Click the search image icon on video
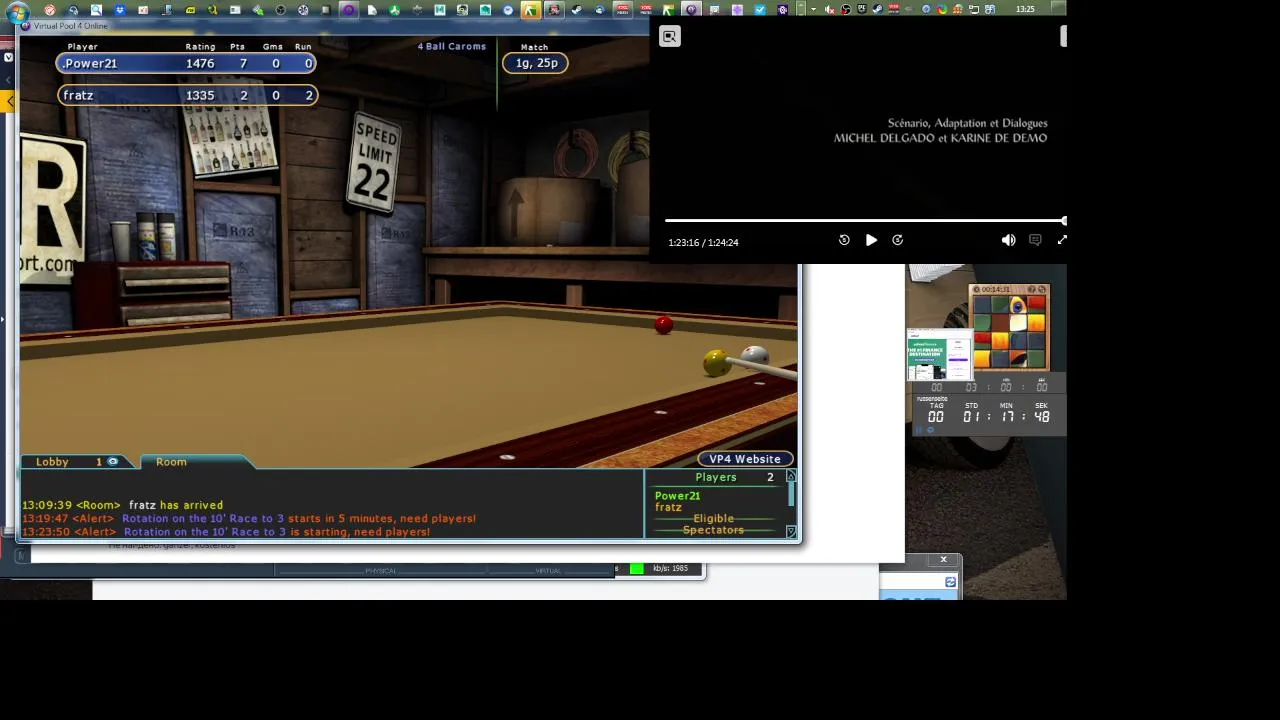 tap(670, 37)
